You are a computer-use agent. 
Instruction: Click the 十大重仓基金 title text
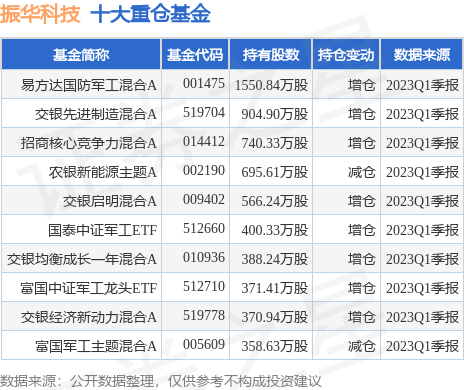click(150, 14)
